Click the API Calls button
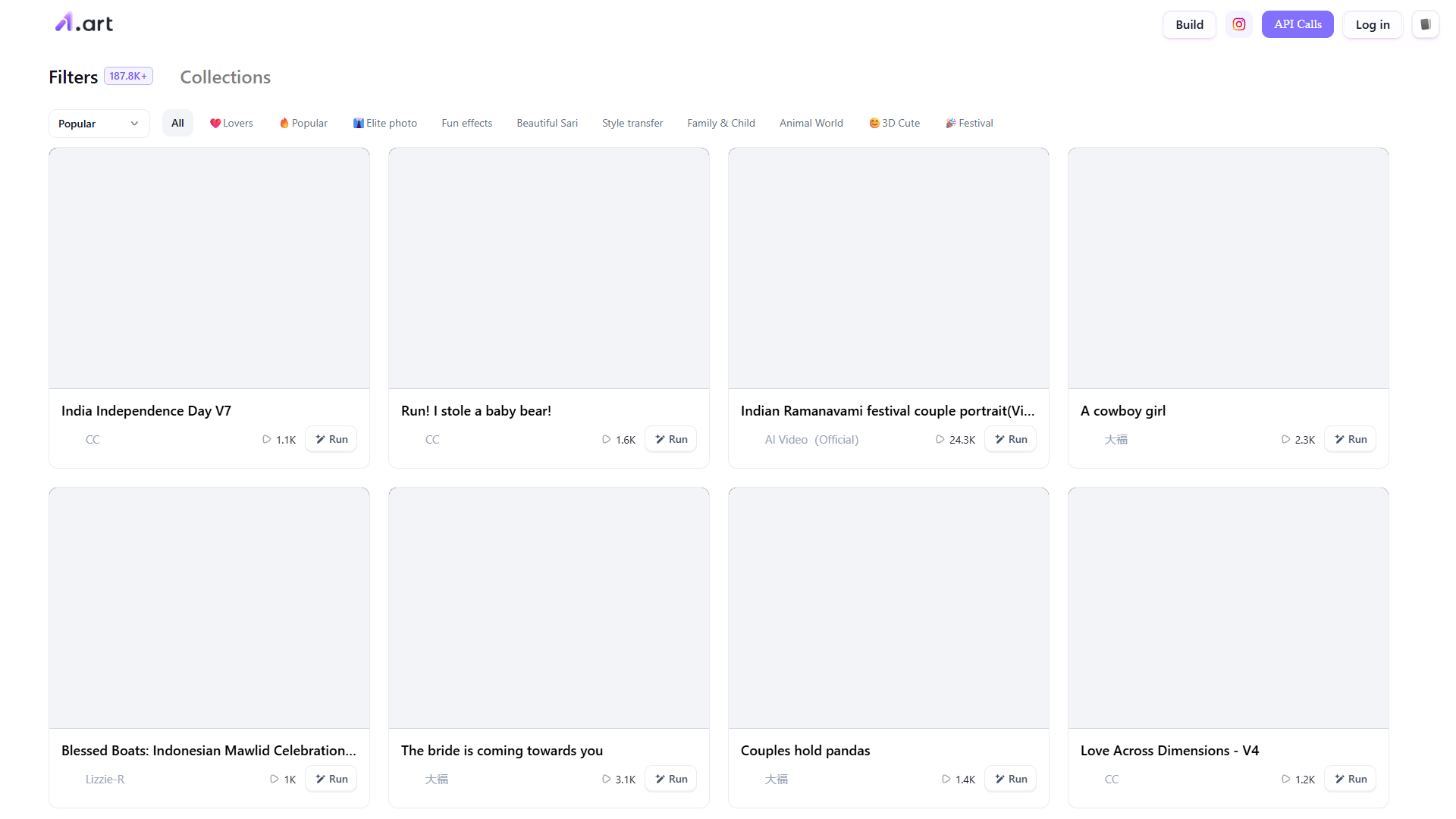Screen dimensions: 1456x819 point(1298,24)
